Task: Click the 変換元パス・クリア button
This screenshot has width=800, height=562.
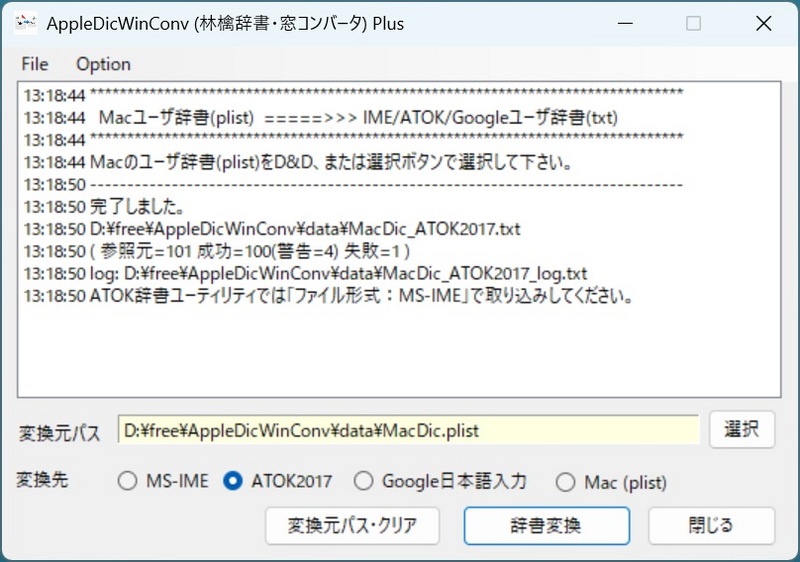Action: click(x=354, y=525)
